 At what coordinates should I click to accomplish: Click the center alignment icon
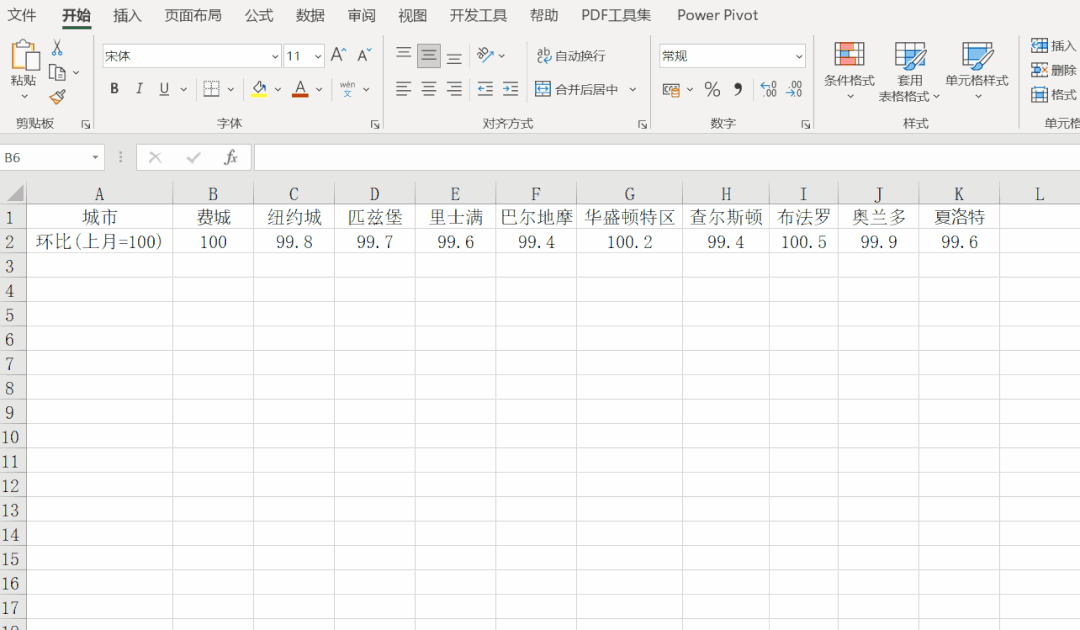tap(428, 89)
